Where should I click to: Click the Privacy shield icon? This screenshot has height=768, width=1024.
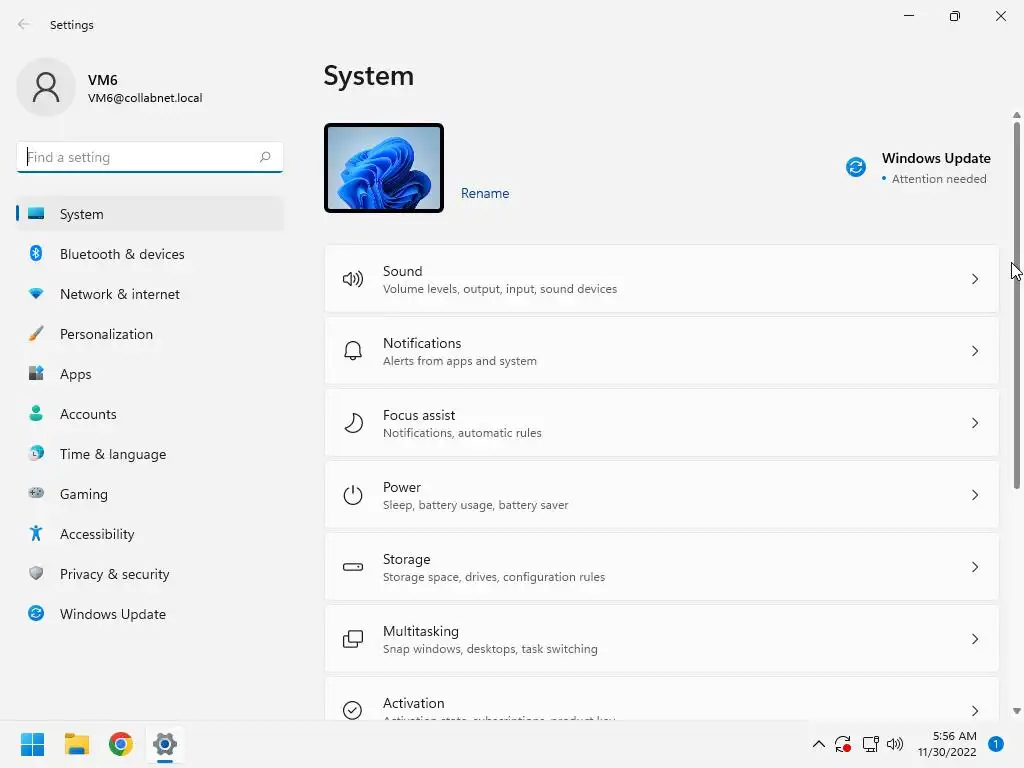[x=36, y=573]
